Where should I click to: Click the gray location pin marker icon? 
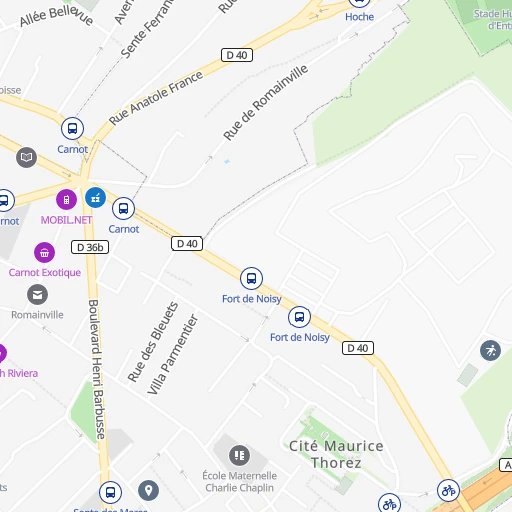[x=148, y=490]
